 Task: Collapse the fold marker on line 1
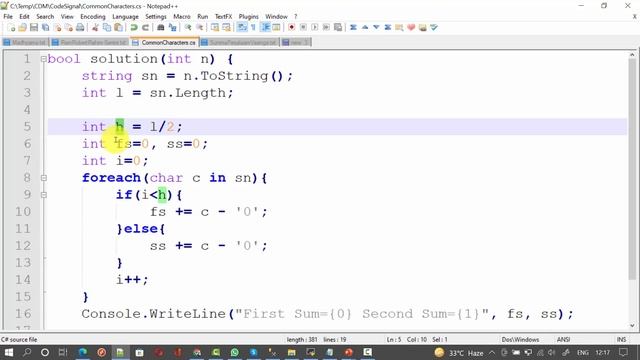pyautogui.click(x=44, y=59)
